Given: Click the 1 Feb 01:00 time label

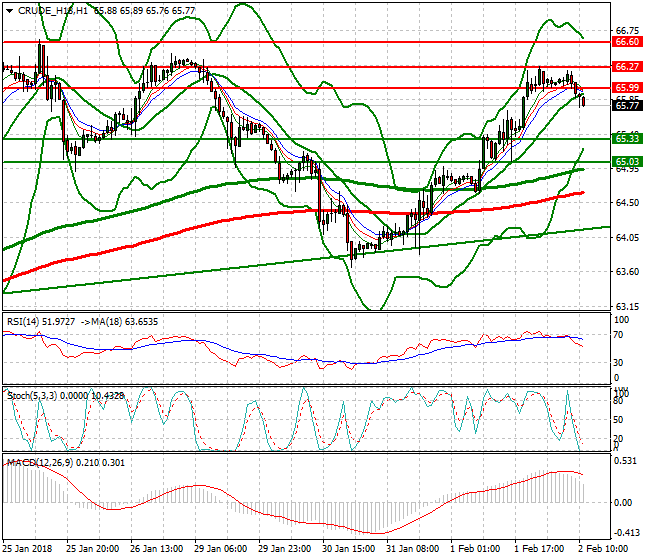Looking at the screenshot, I should click(475, 549).
